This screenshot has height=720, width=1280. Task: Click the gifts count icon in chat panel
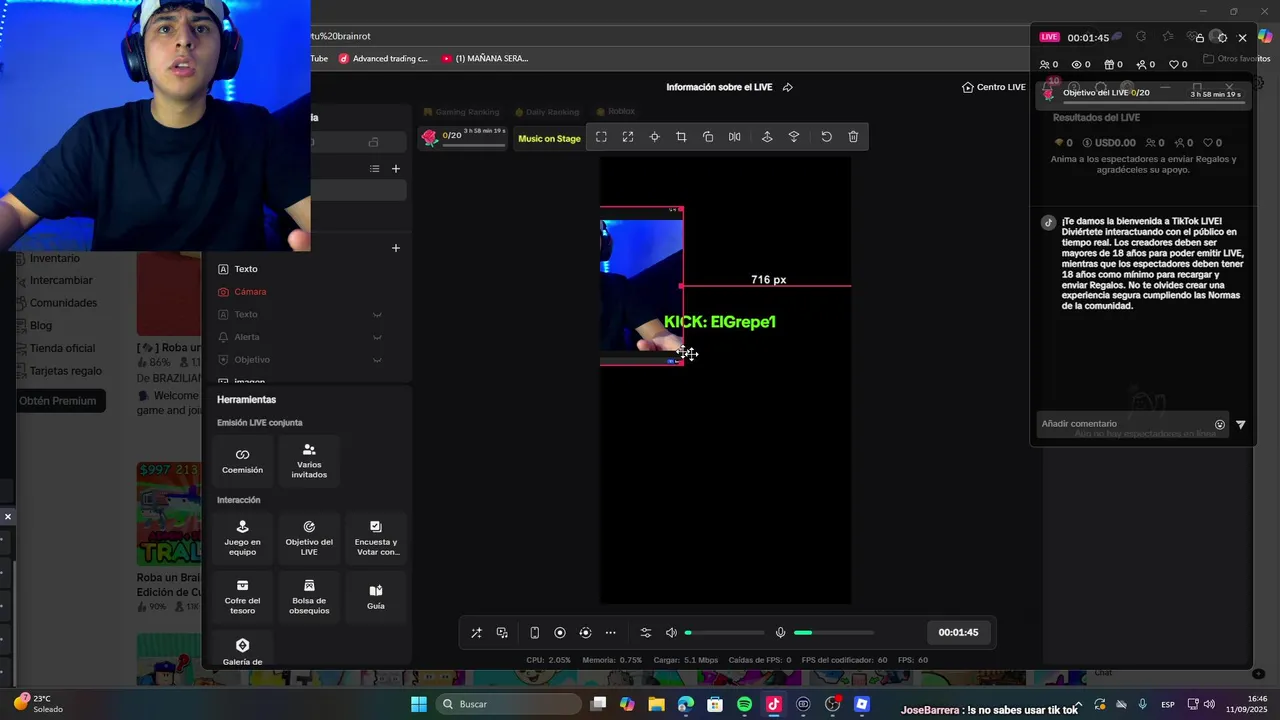pyautogui.click(x=1113, y=64)
